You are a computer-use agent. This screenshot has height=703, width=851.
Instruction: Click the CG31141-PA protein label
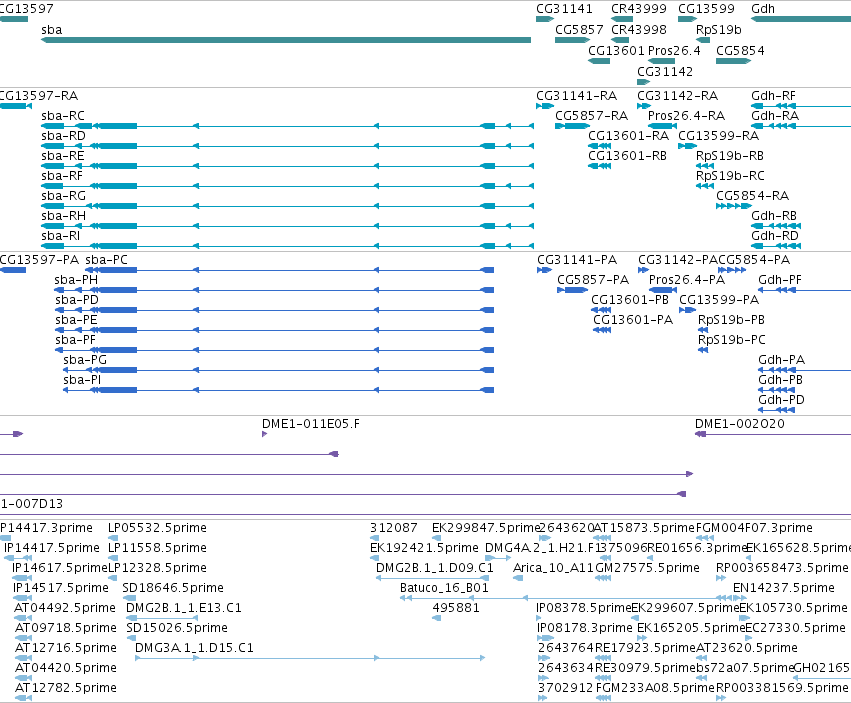(577, 259)
